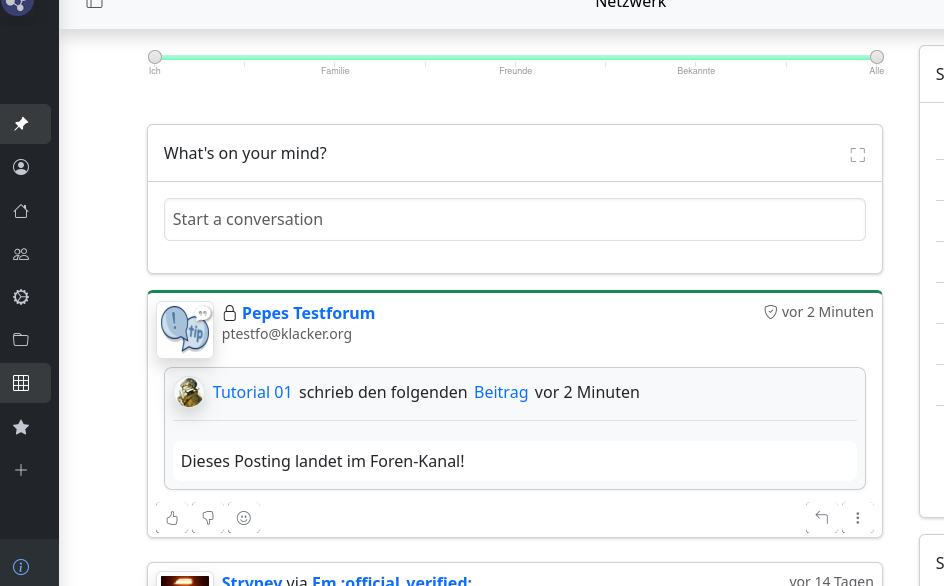The image size is (944, 586).
Task: Like the Pepes Testforum post
Action: pos(172,518)
